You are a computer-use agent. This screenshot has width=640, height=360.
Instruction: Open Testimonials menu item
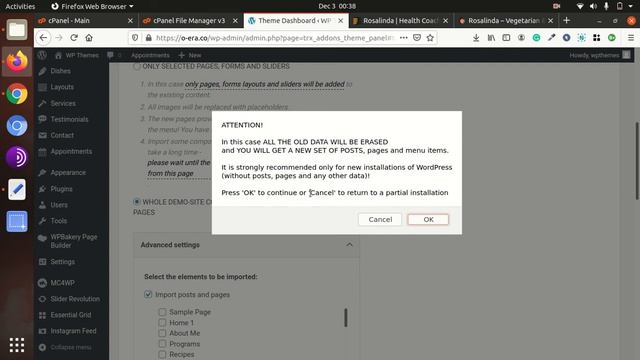69,119
